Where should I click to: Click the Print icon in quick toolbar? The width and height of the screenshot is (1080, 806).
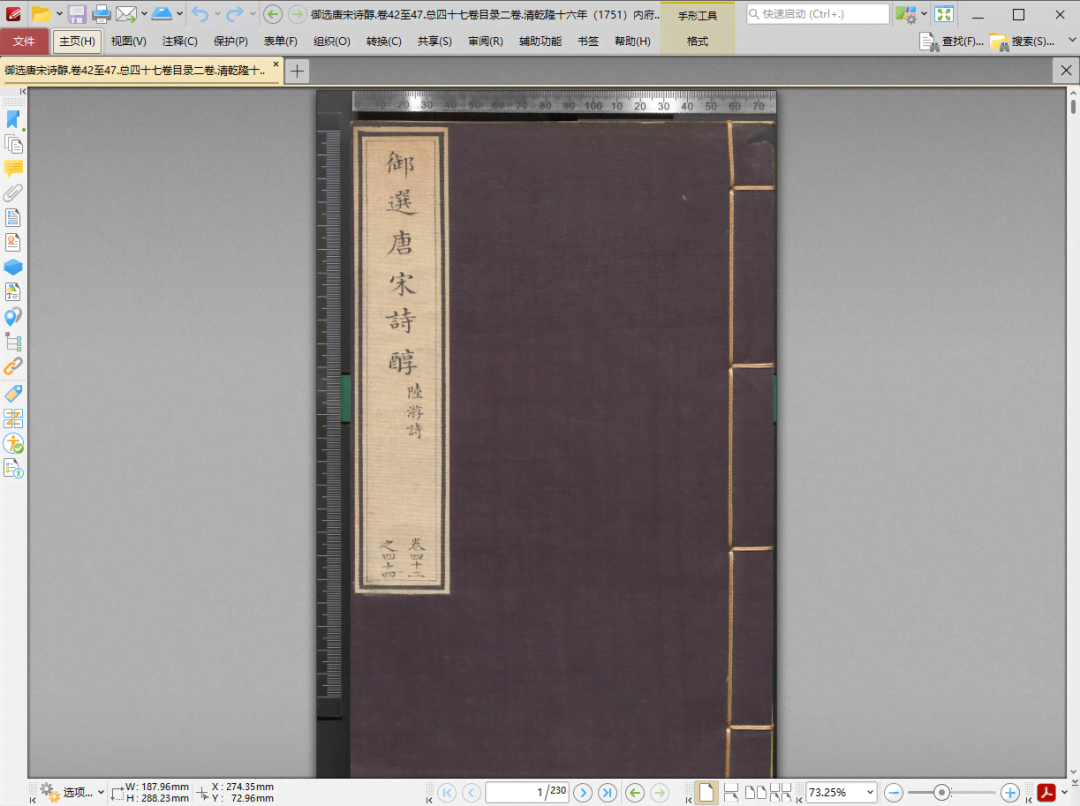pyautogui.click(x=101, y=14)
